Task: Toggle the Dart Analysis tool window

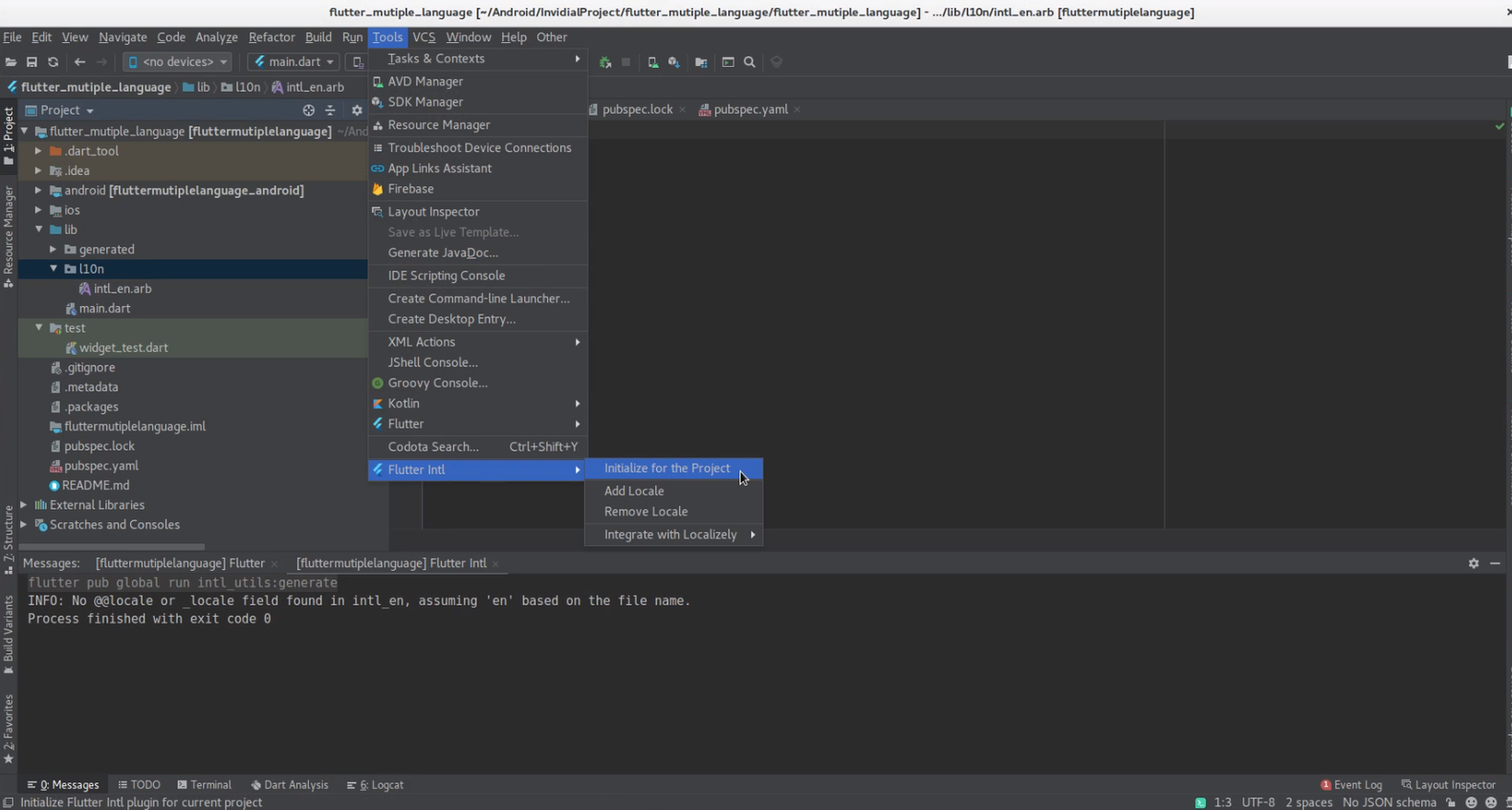Action: point(290,785)
